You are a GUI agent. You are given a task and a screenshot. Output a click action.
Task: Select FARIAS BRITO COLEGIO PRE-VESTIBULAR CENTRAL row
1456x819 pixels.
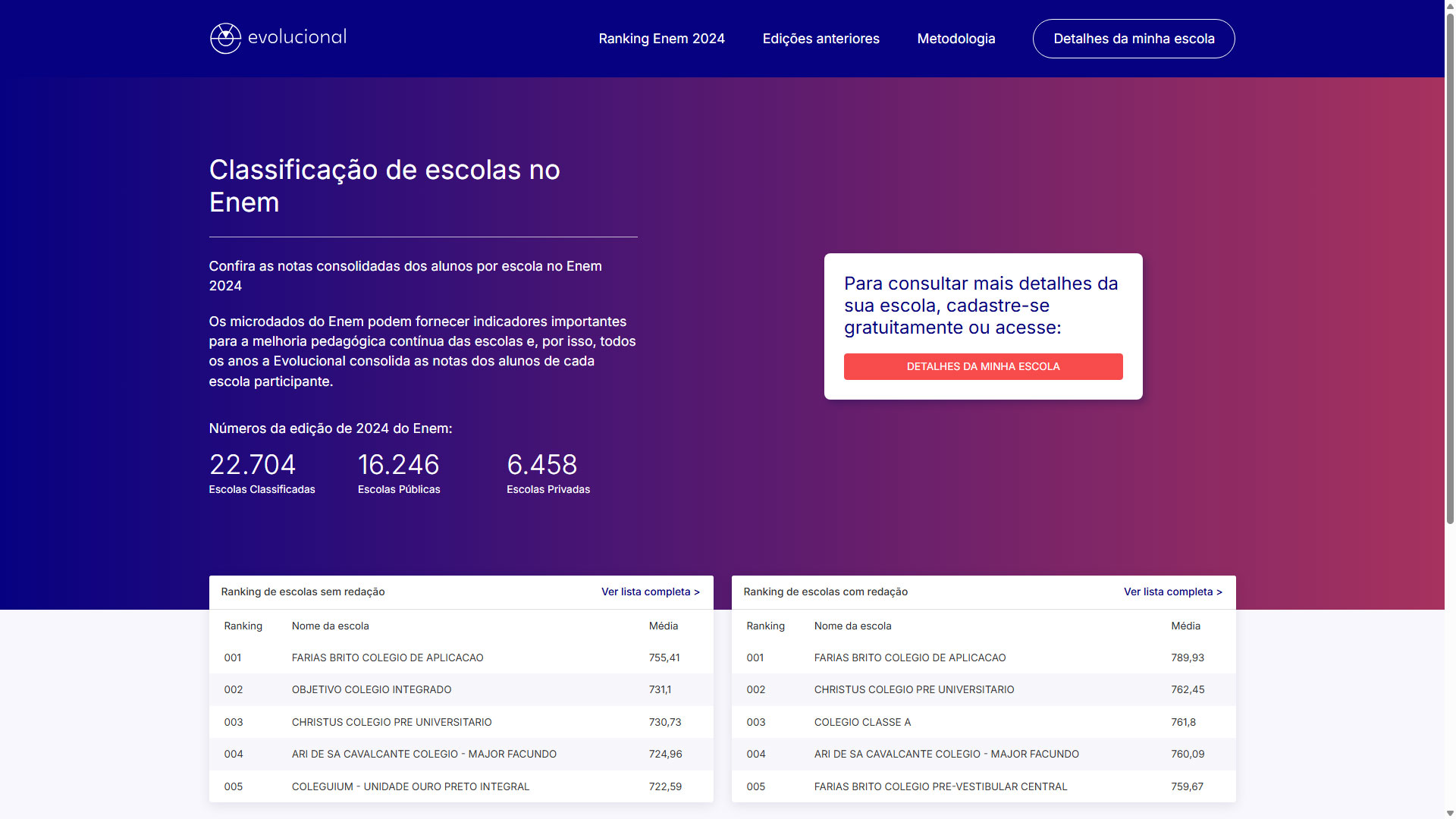[x=983, y=786]
